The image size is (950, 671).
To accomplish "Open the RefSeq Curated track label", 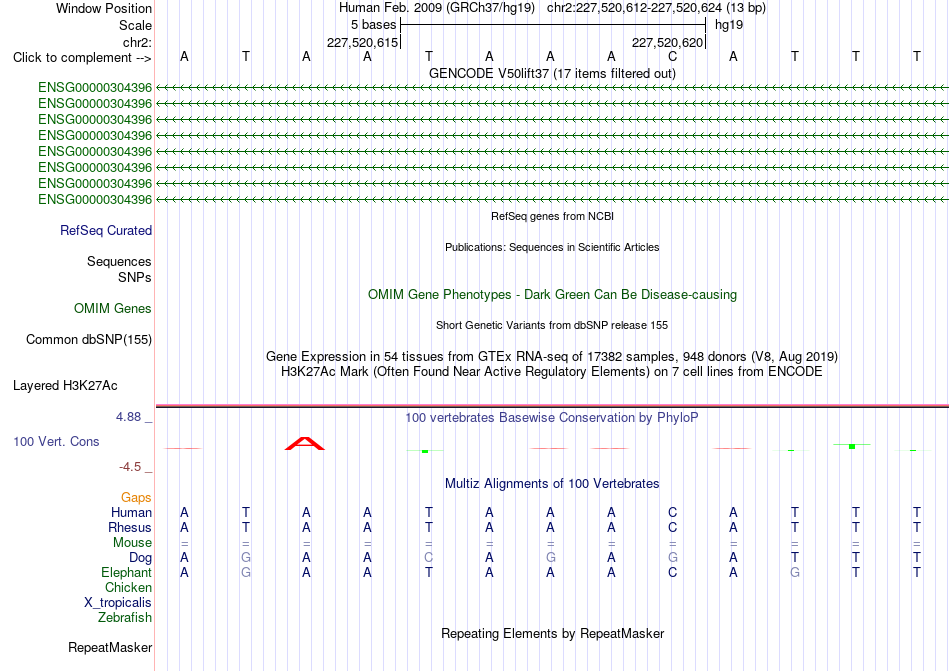I will (106, 231).
